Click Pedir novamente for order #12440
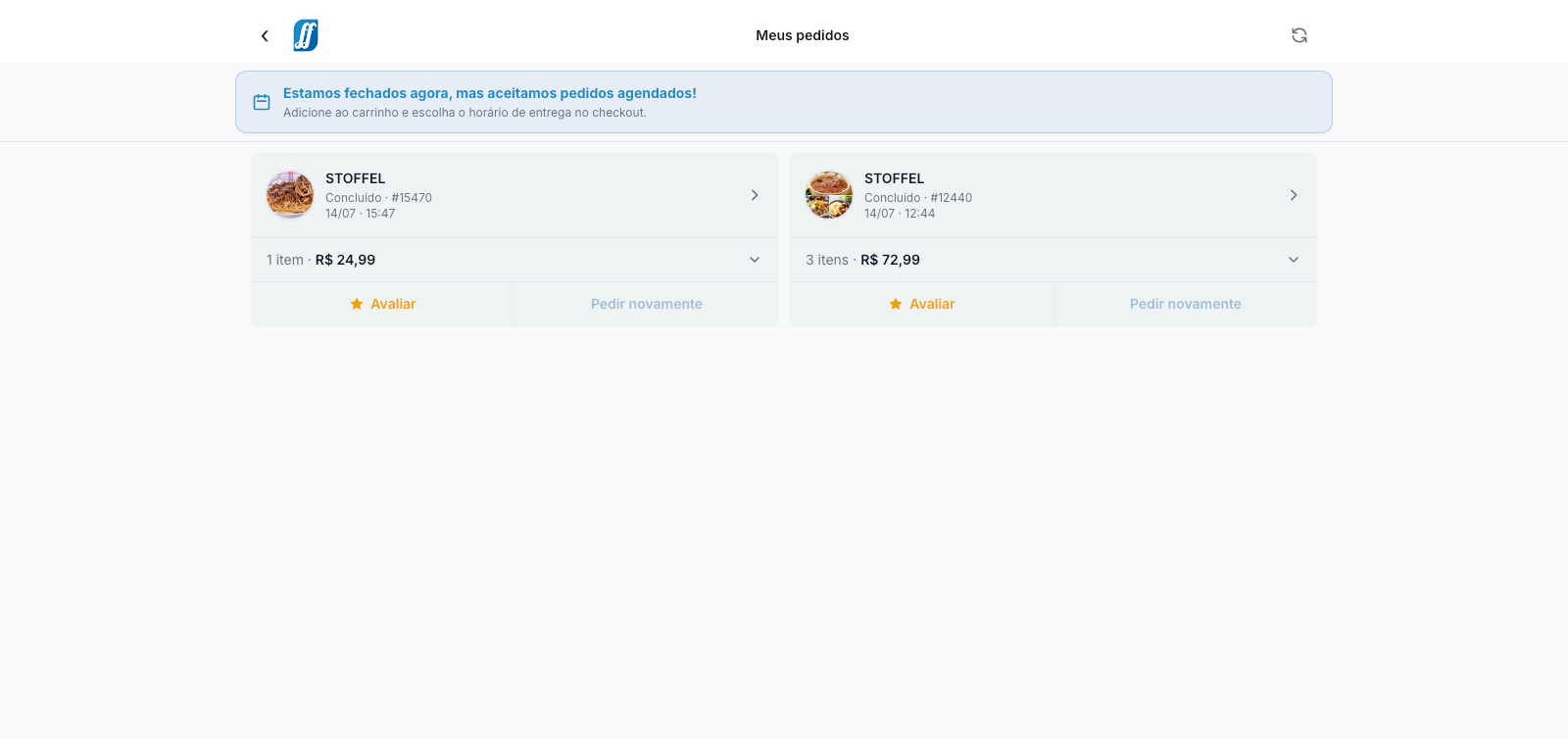This screenshot has height=739, width=1568. coord(1186,304)
